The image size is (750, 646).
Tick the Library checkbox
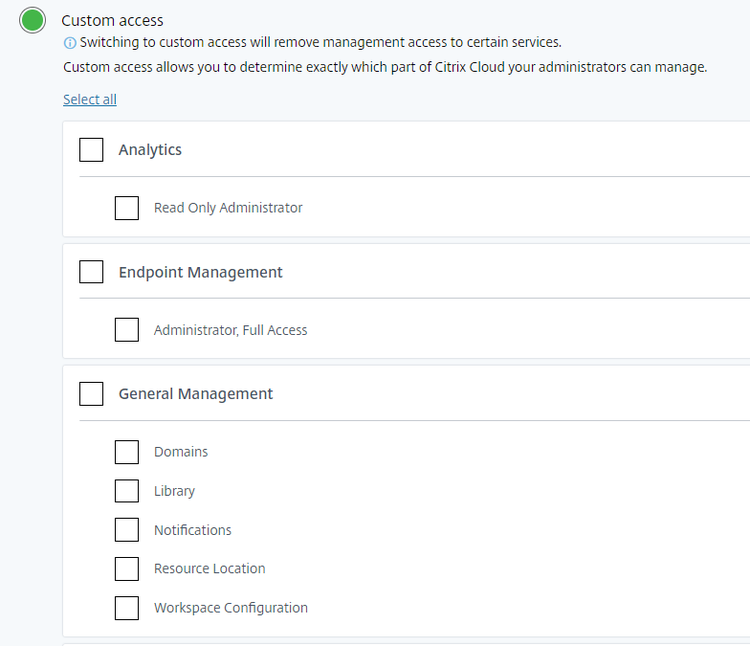point(127,491)
